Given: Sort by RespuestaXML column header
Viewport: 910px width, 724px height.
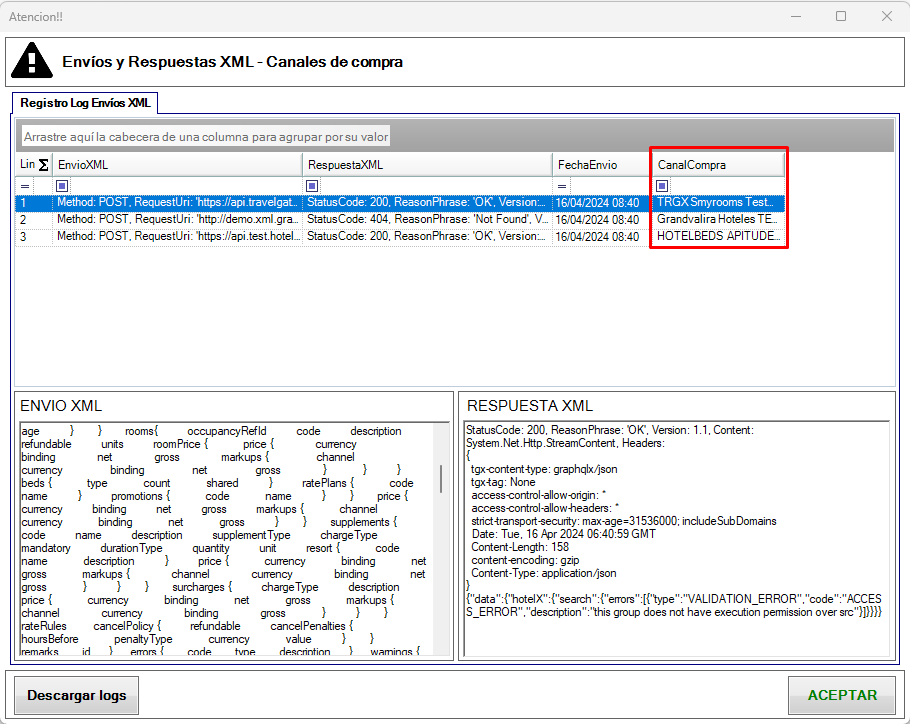Looking at the screenshot, I should [x=427, y=165].
